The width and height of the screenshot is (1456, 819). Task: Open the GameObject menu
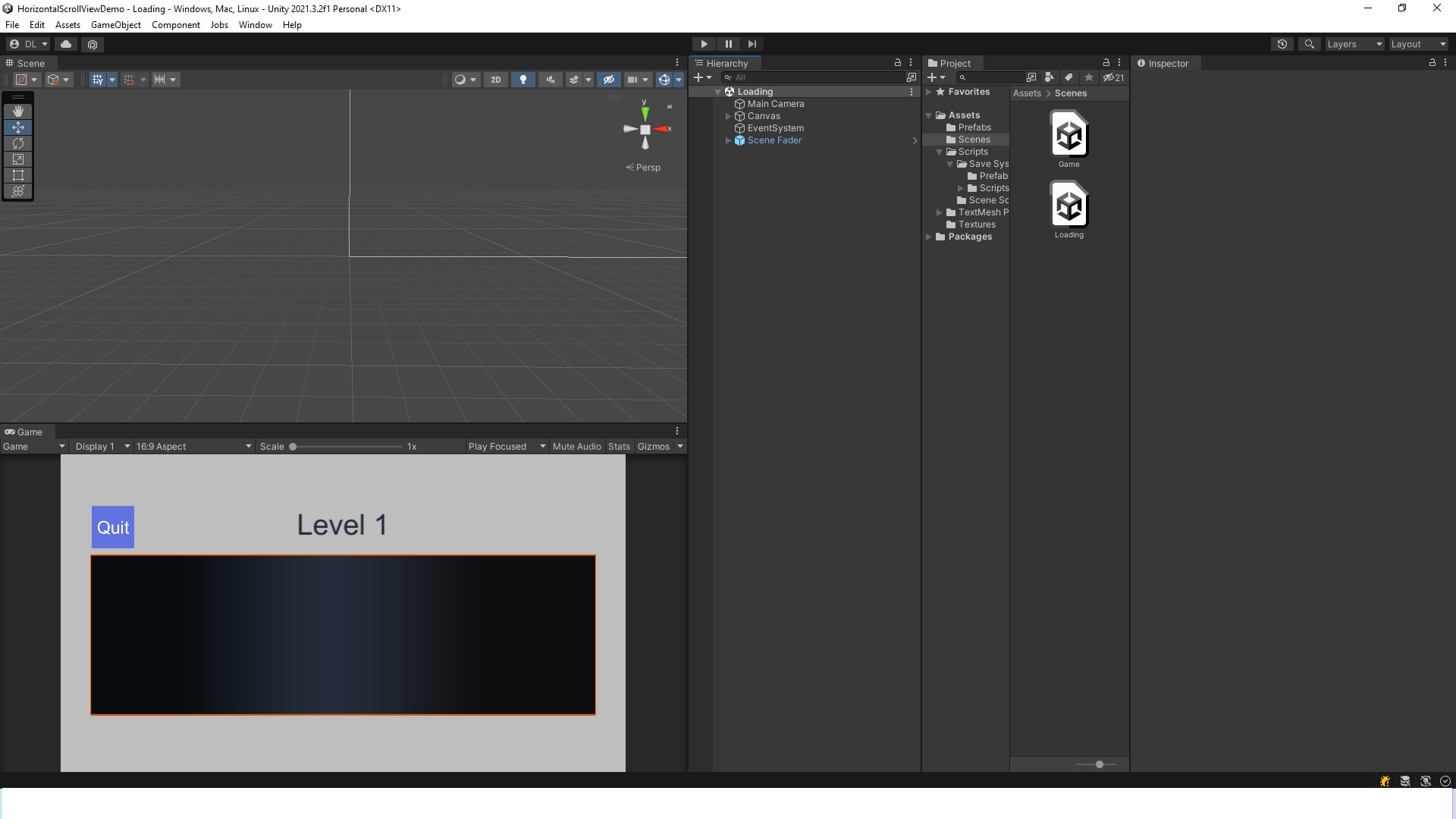(x=115, y=24)
